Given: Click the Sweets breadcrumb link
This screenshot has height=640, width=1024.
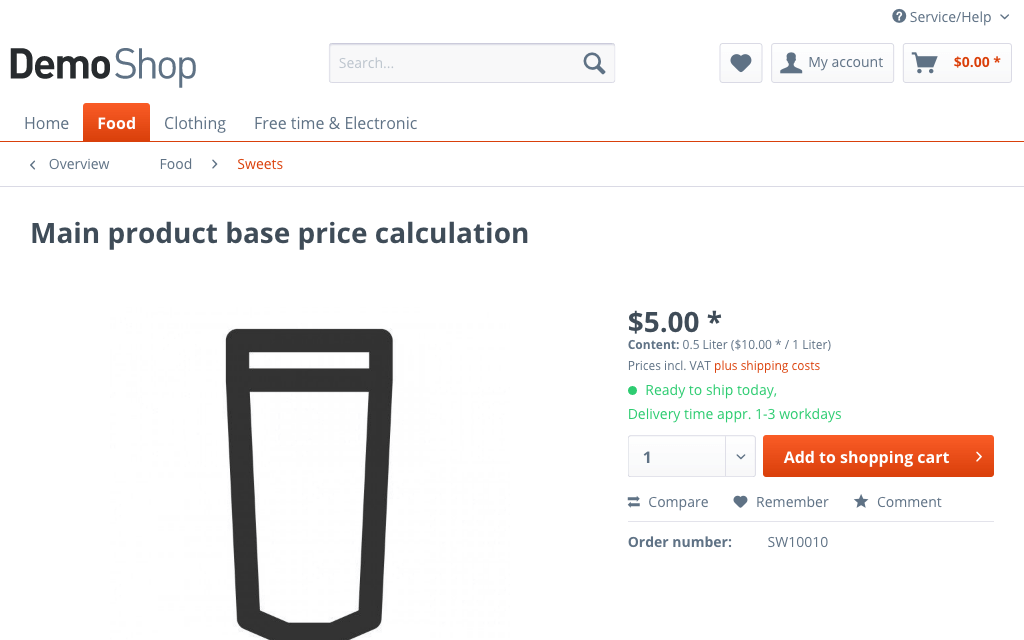Looking at the screenshot, I should 260,164.
